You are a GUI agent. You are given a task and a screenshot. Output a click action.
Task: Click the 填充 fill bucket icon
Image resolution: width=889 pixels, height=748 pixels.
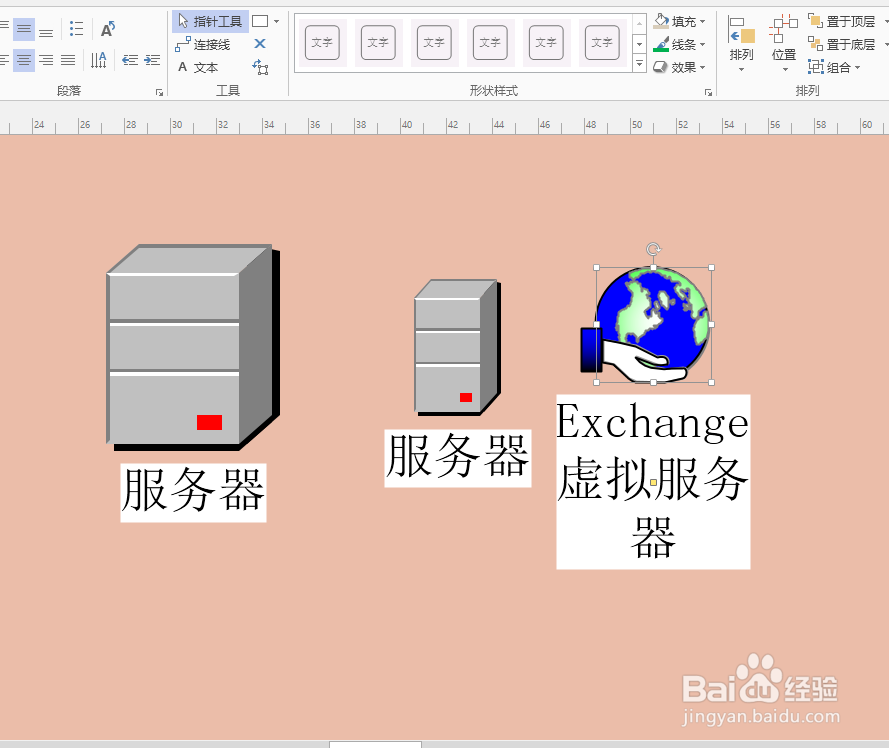[x=661, y=22]
